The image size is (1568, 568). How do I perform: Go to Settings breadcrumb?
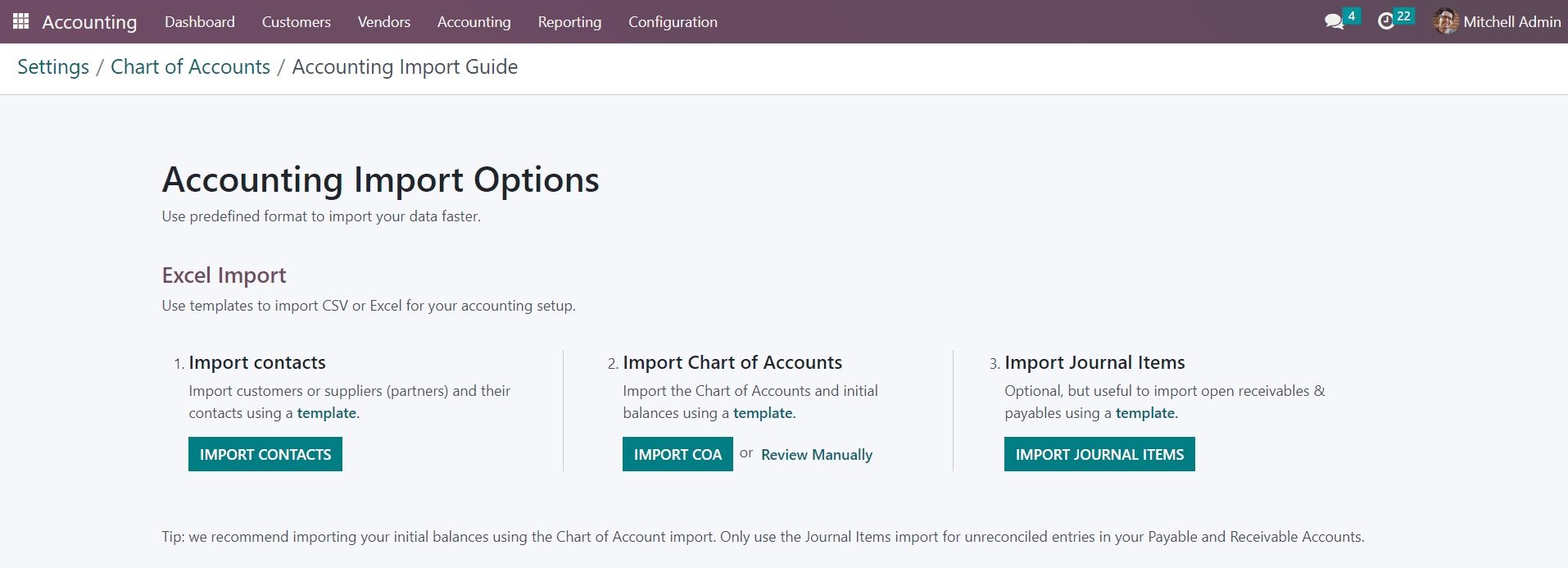click(53, 67)
